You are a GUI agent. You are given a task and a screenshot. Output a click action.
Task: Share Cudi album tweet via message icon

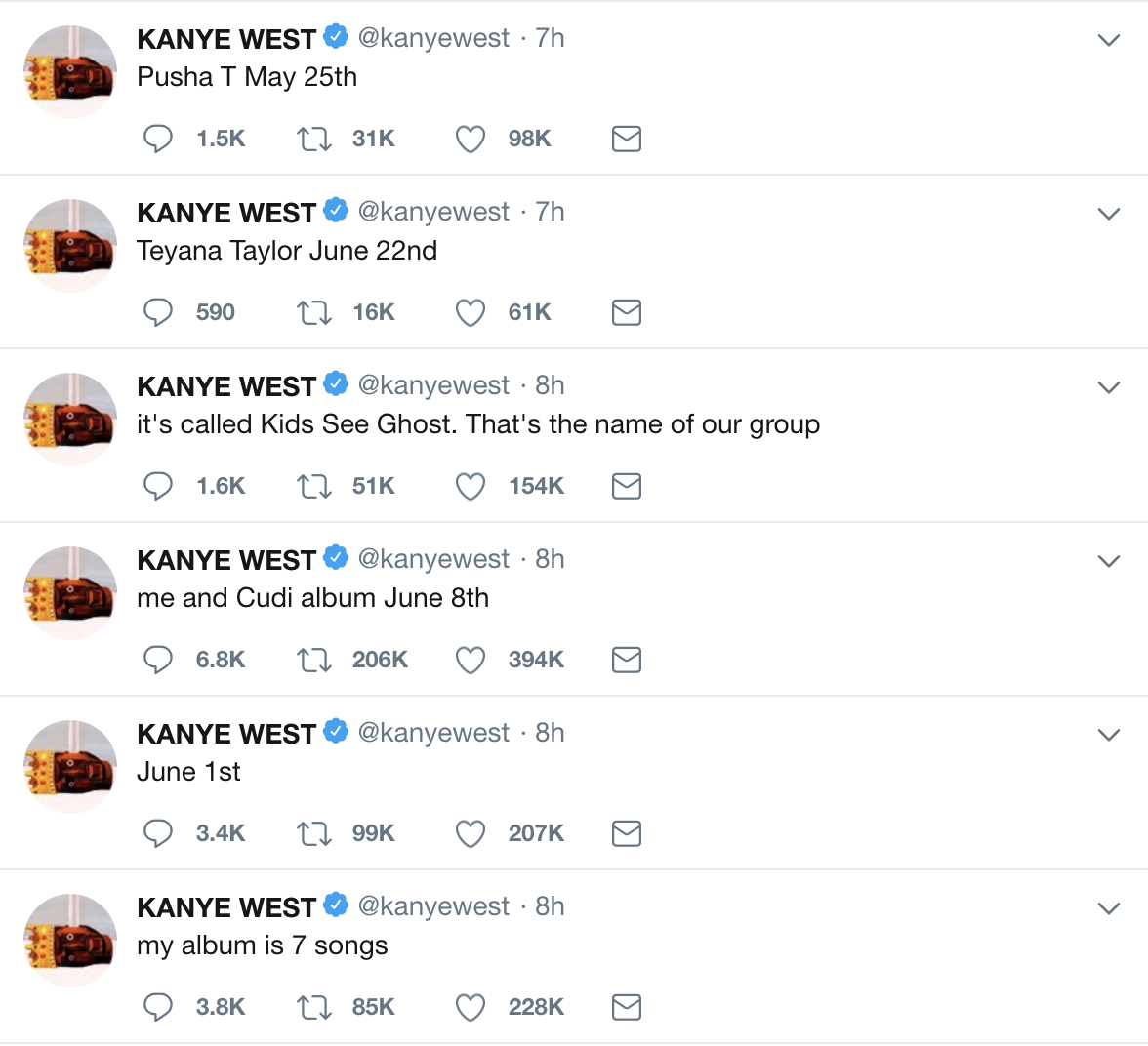click(627, 660)
